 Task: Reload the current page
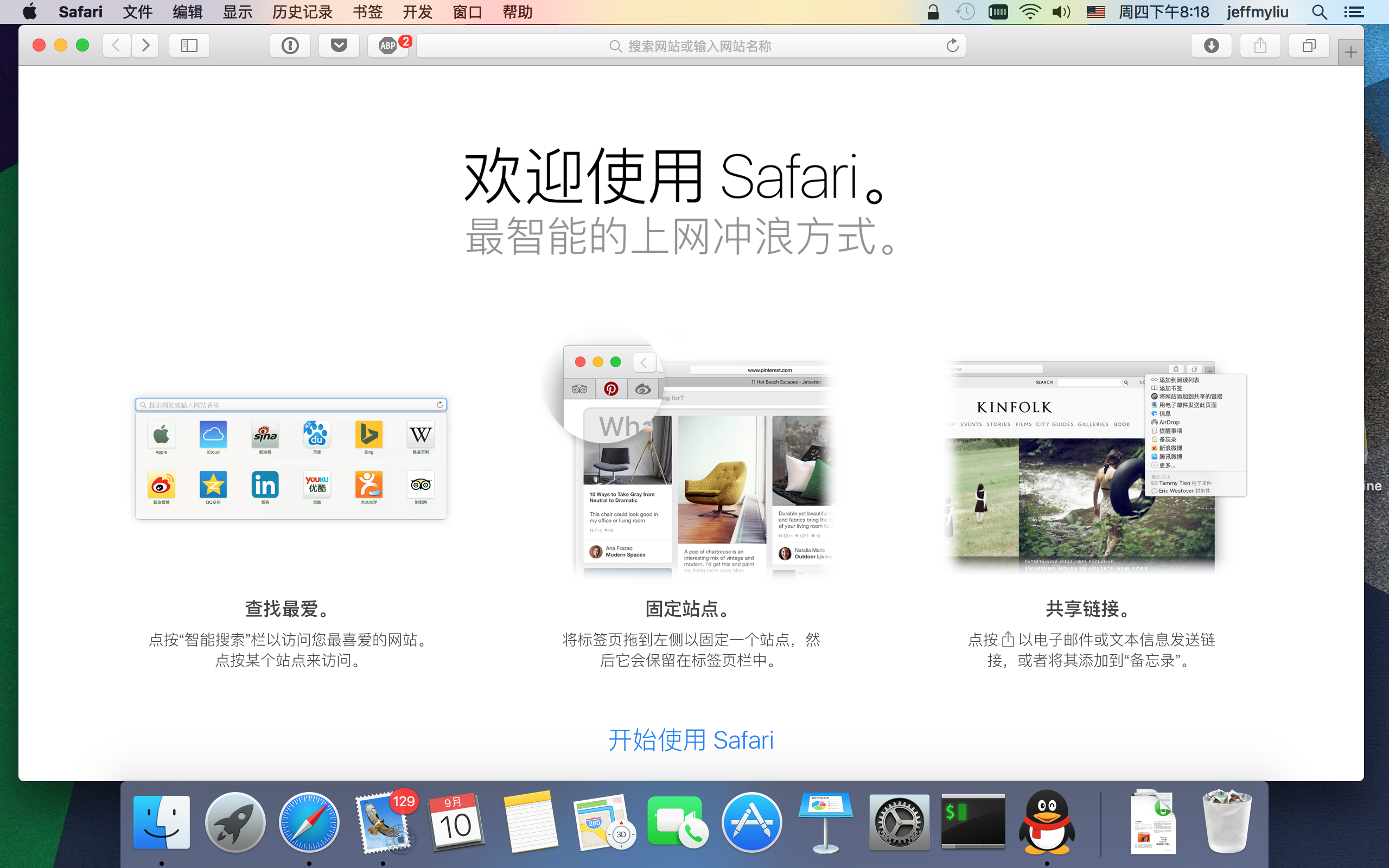(952, 46)
